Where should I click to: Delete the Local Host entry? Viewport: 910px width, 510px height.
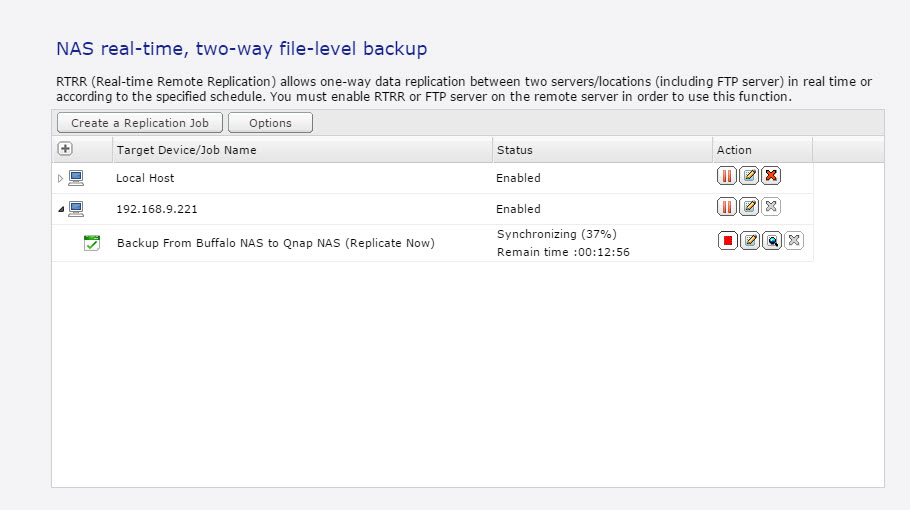(x=771, y=176)
